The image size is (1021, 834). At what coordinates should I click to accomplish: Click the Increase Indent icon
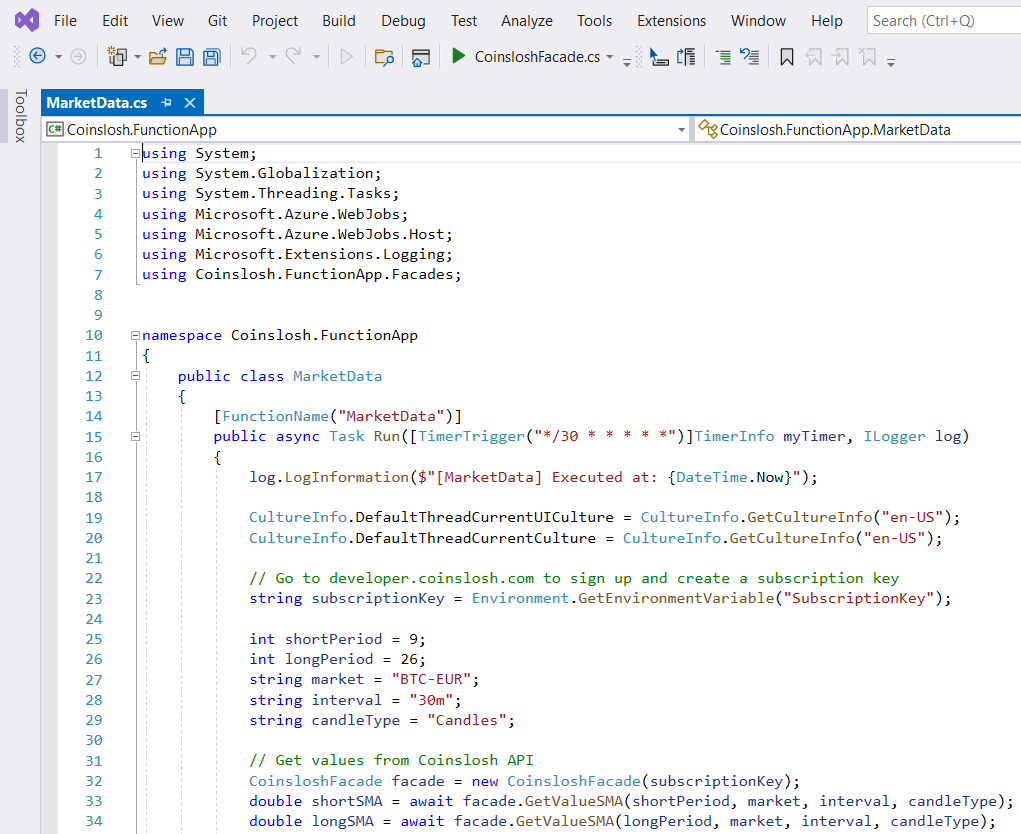point(723,57)
